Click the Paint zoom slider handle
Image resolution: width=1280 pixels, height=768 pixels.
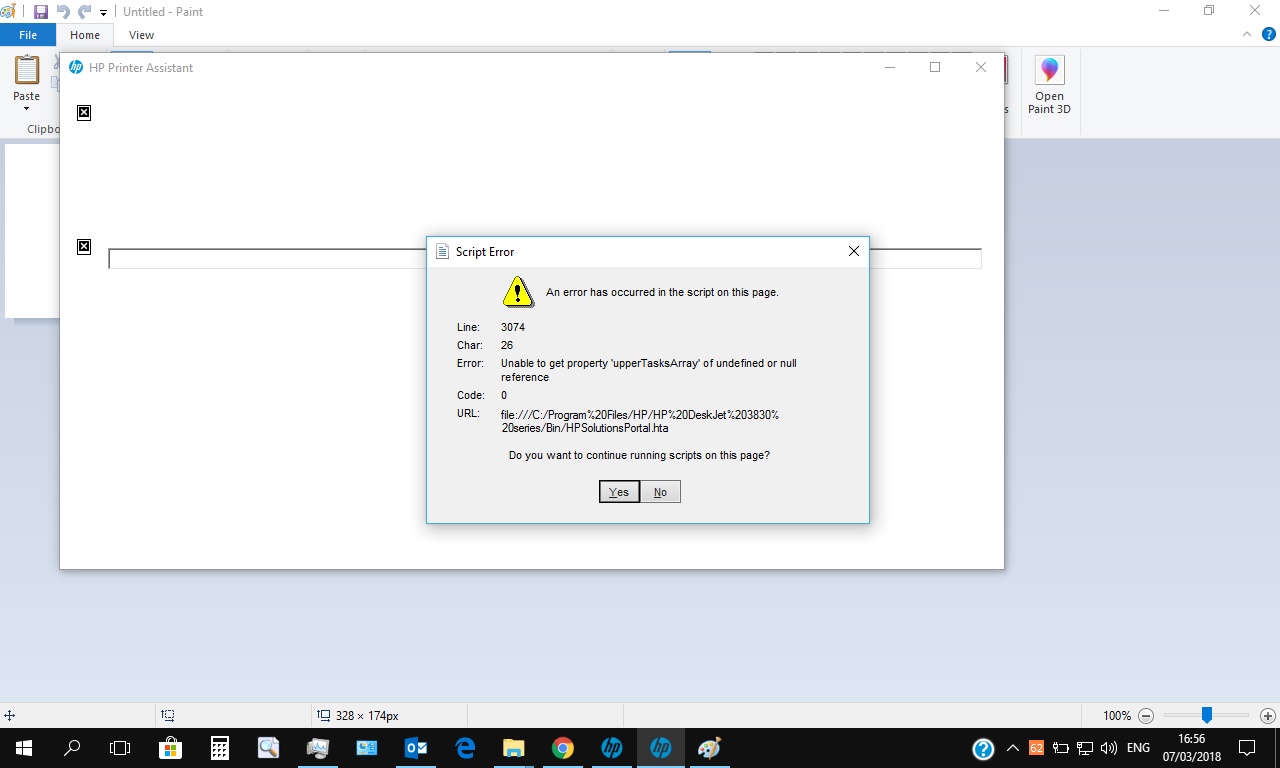tap(1207, 715)
